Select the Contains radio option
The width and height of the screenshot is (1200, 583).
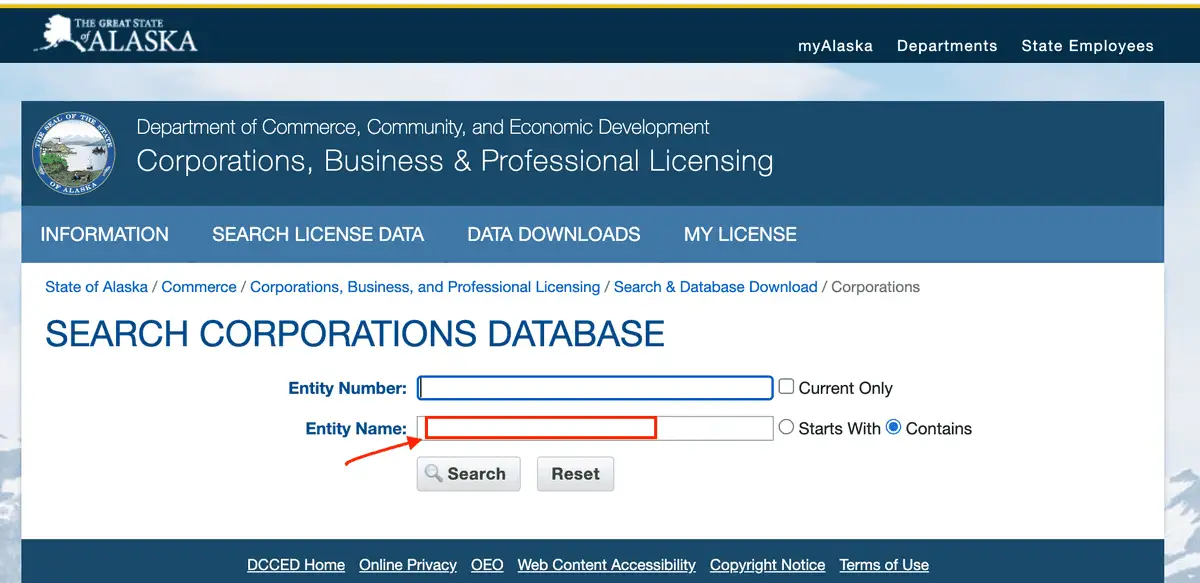tap(894, 427)
